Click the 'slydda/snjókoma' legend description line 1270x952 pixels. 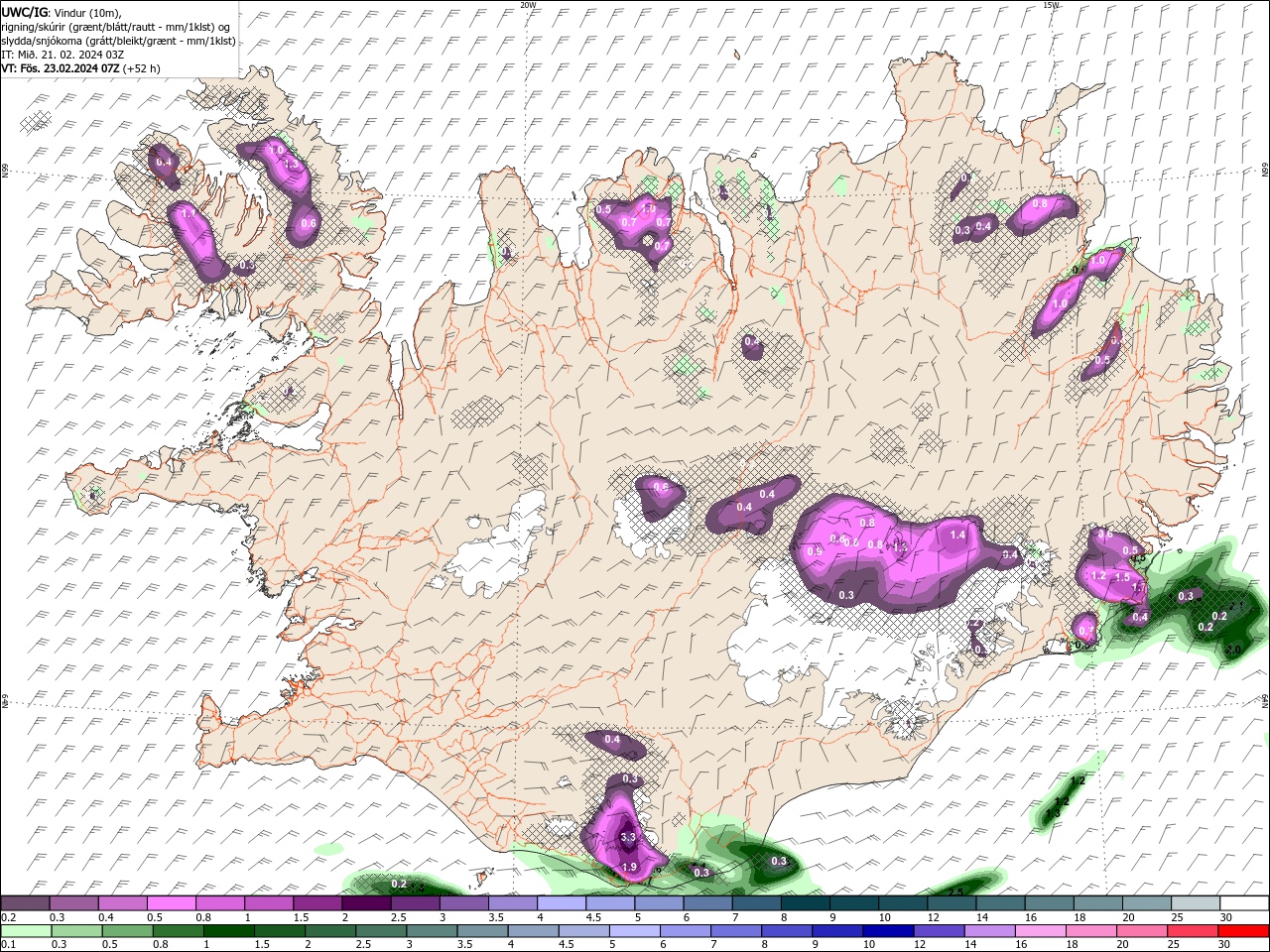pos(118,41)
